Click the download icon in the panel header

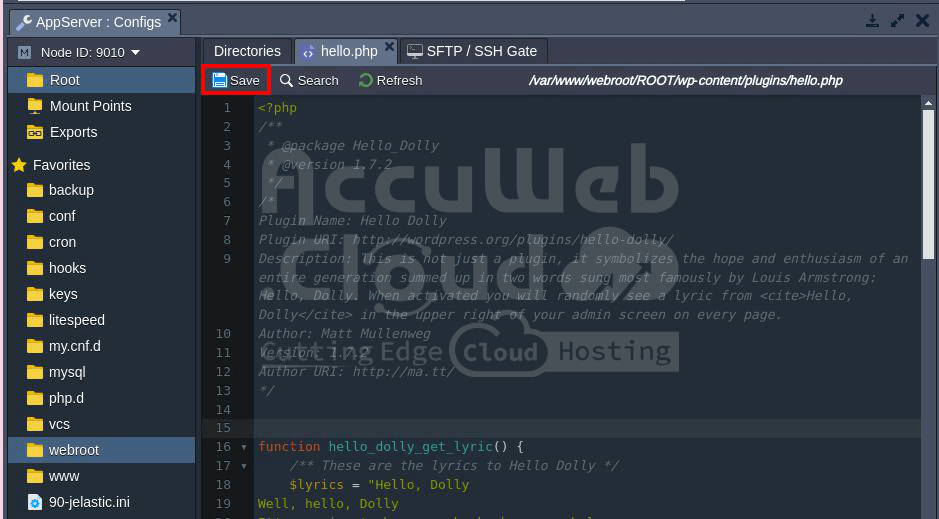872,21
